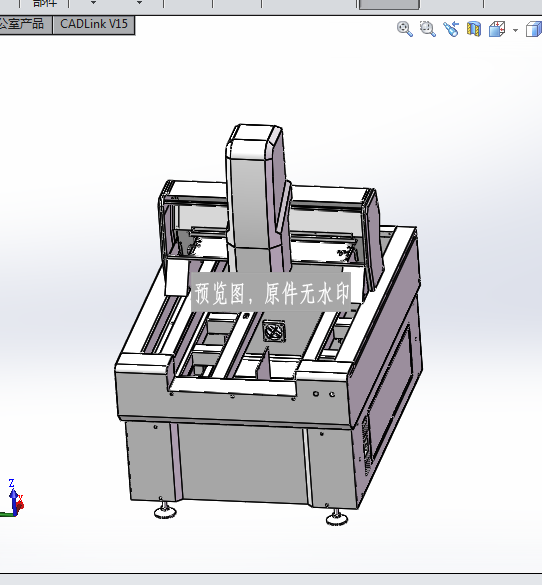Expand the View Orientation dropdown arrow
Image resolution: width=542 pixels, height=585 pixels.
tap(516, 30)
